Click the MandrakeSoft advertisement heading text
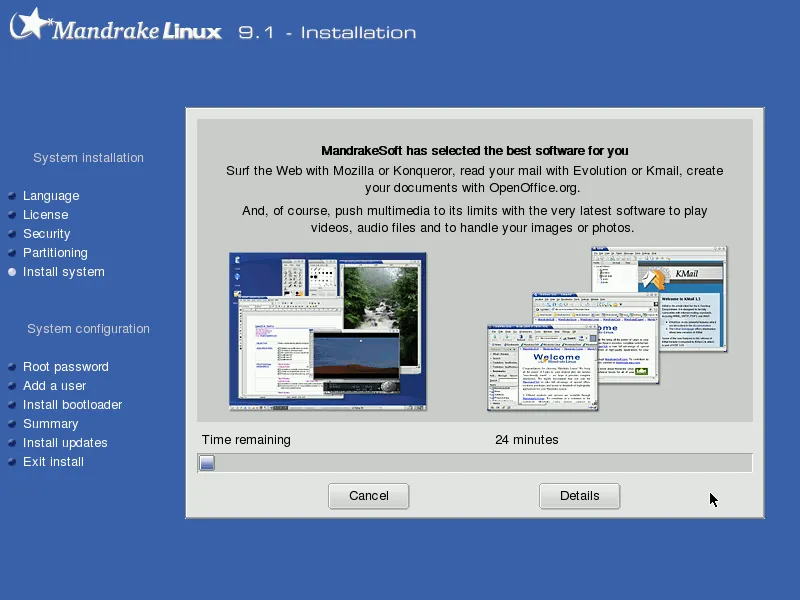 (475, 151)
